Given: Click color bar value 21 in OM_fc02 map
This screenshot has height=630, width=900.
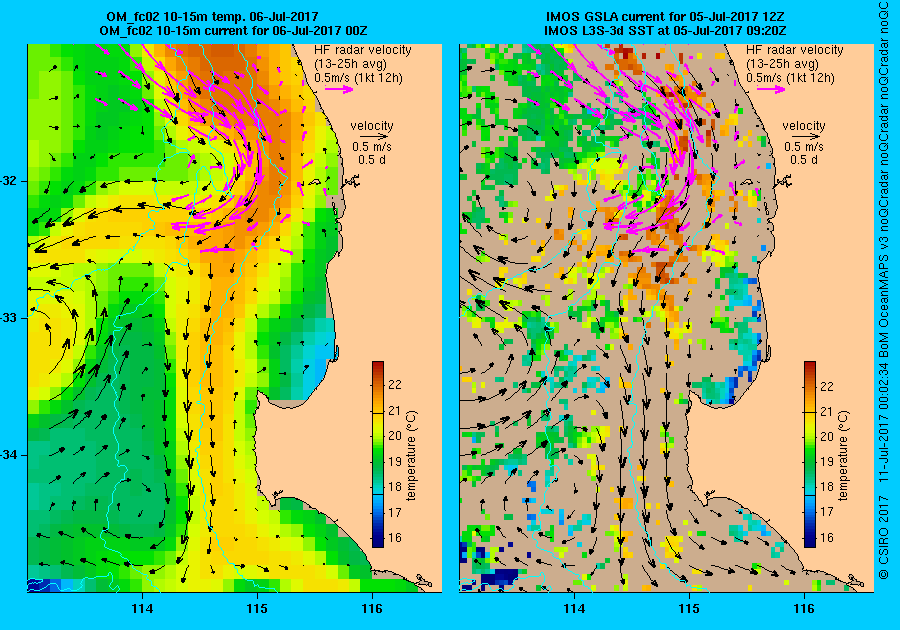Looking at the screenshot, I should [394, 411].
